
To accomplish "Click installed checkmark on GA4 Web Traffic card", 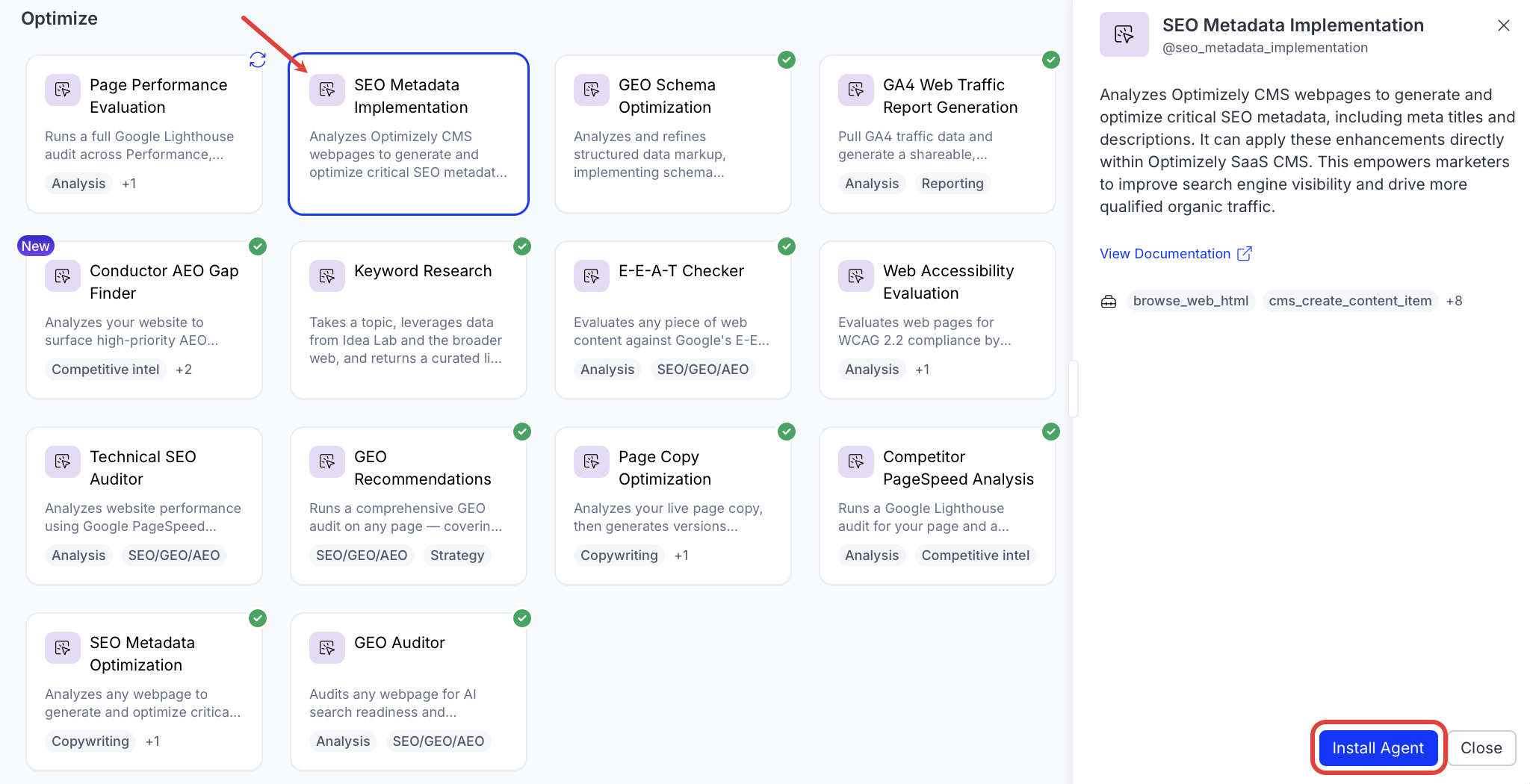I will coord(1051,60).
